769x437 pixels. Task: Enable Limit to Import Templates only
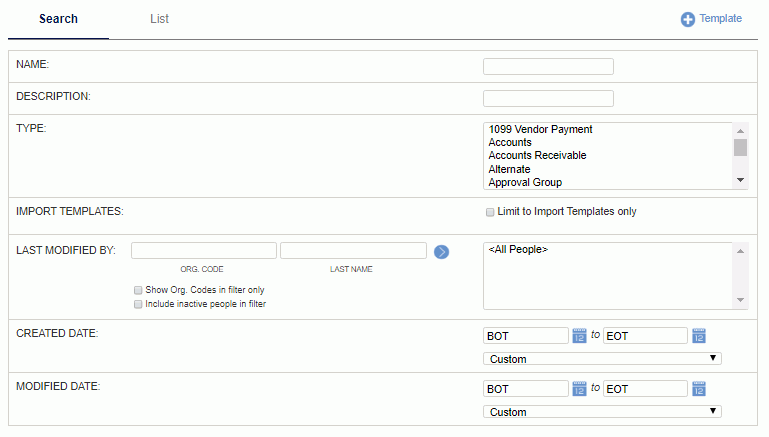tap(490, 212)
